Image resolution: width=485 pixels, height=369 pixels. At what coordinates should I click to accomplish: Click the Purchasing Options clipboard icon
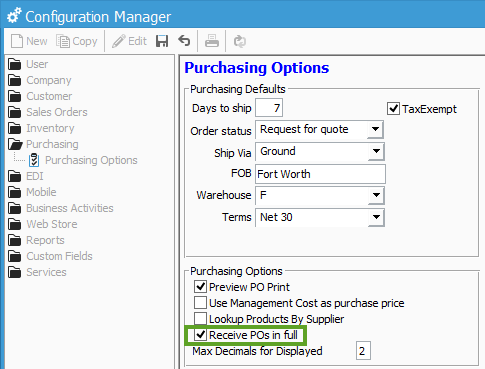coord(34,160)
